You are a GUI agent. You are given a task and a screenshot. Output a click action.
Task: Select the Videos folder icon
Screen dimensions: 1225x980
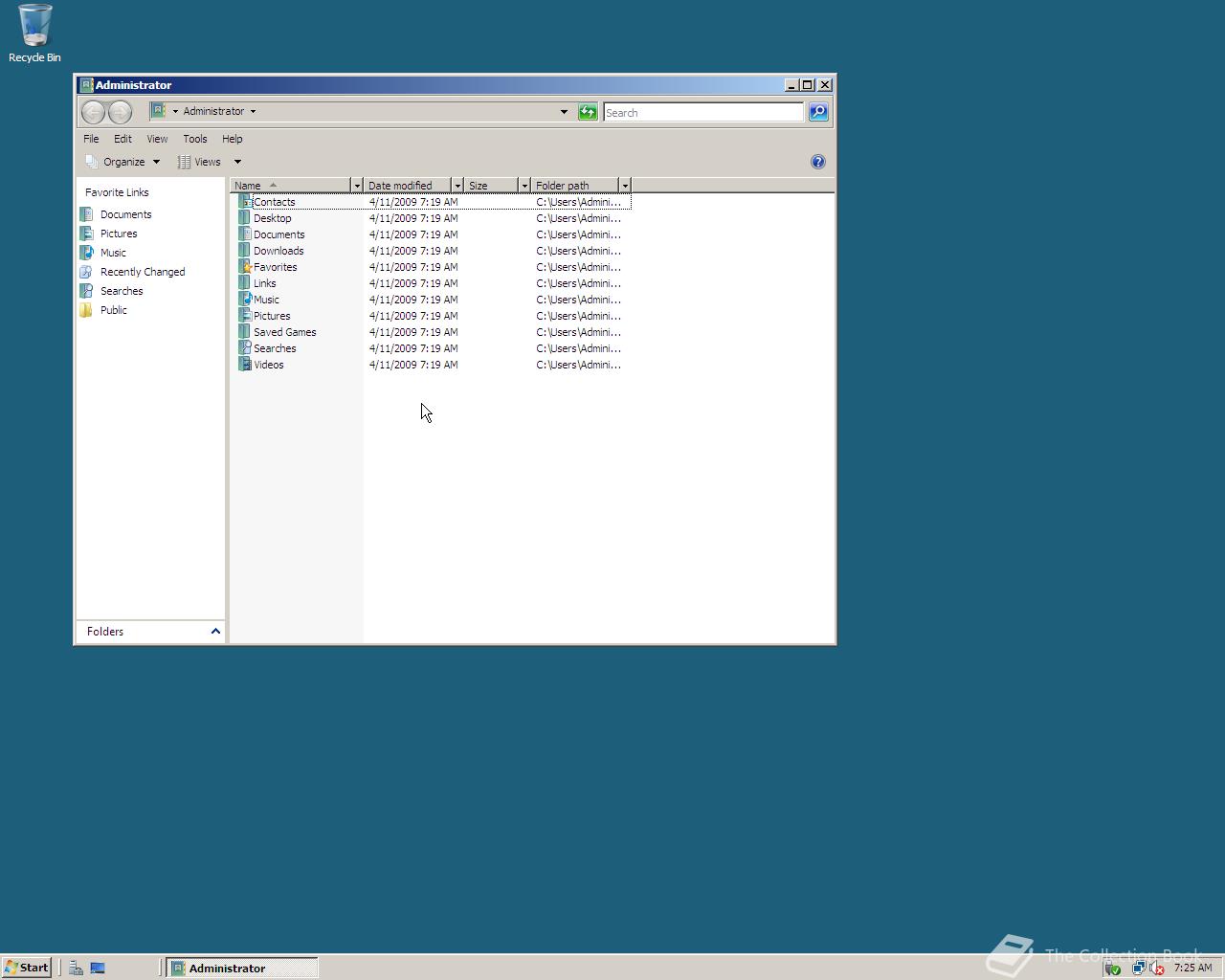click(x=245, y=365)
